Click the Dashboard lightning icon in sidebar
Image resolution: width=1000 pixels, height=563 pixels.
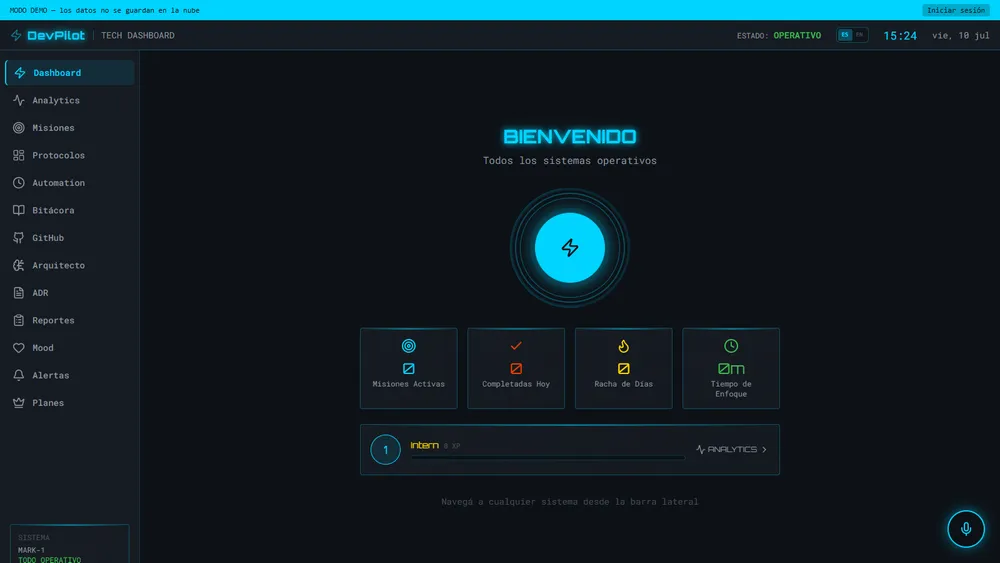[x=20, y=73]
